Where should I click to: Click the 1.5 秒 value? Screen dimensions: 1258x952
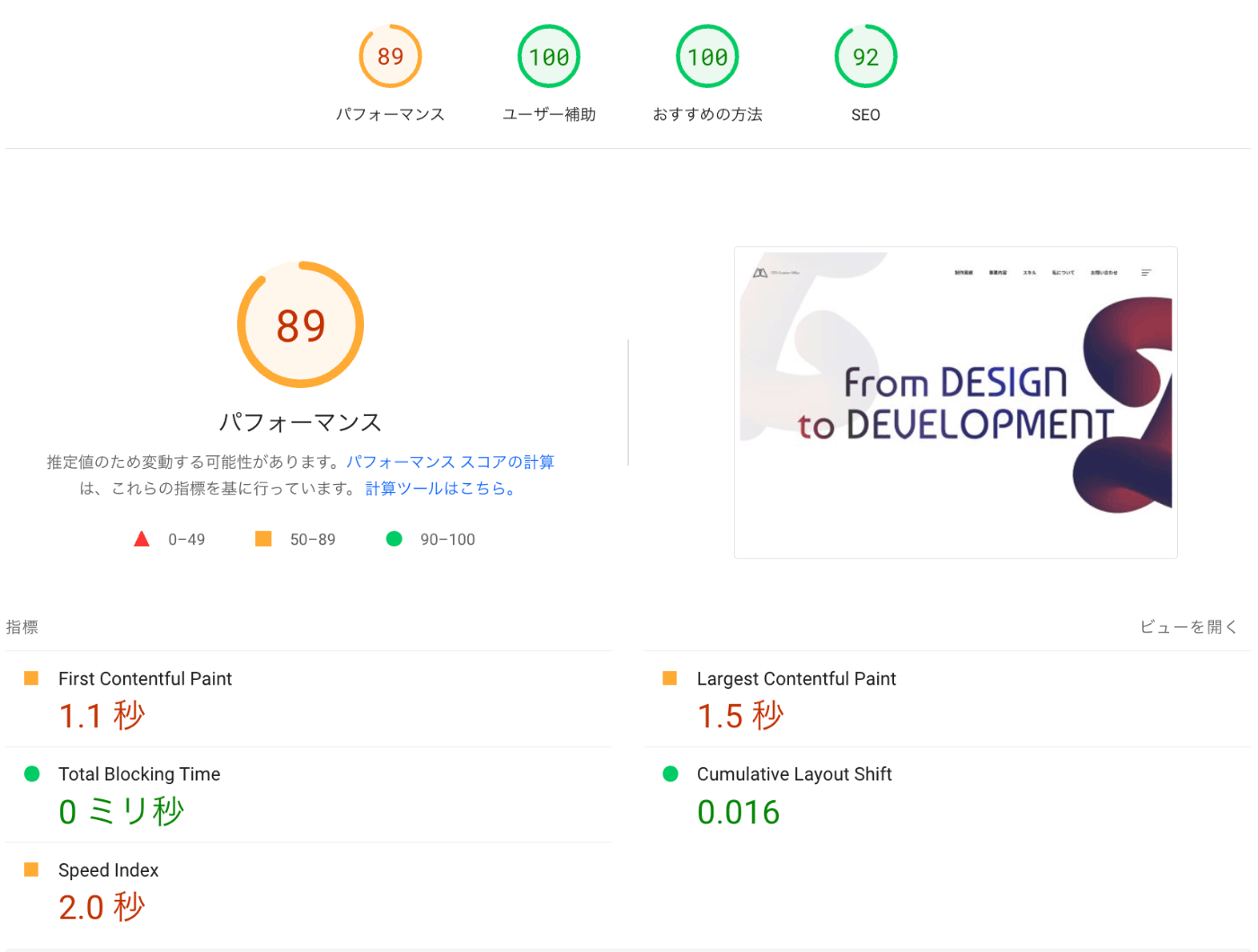click(740, 716)
